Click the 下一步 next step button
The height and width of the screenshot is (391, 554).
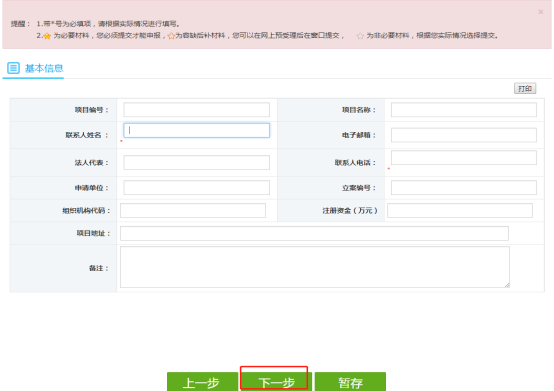click(x=276, y=382)
